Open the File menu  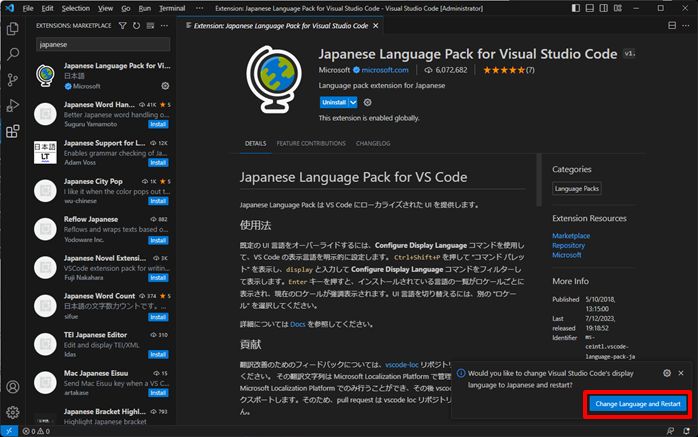pos(28,8)
